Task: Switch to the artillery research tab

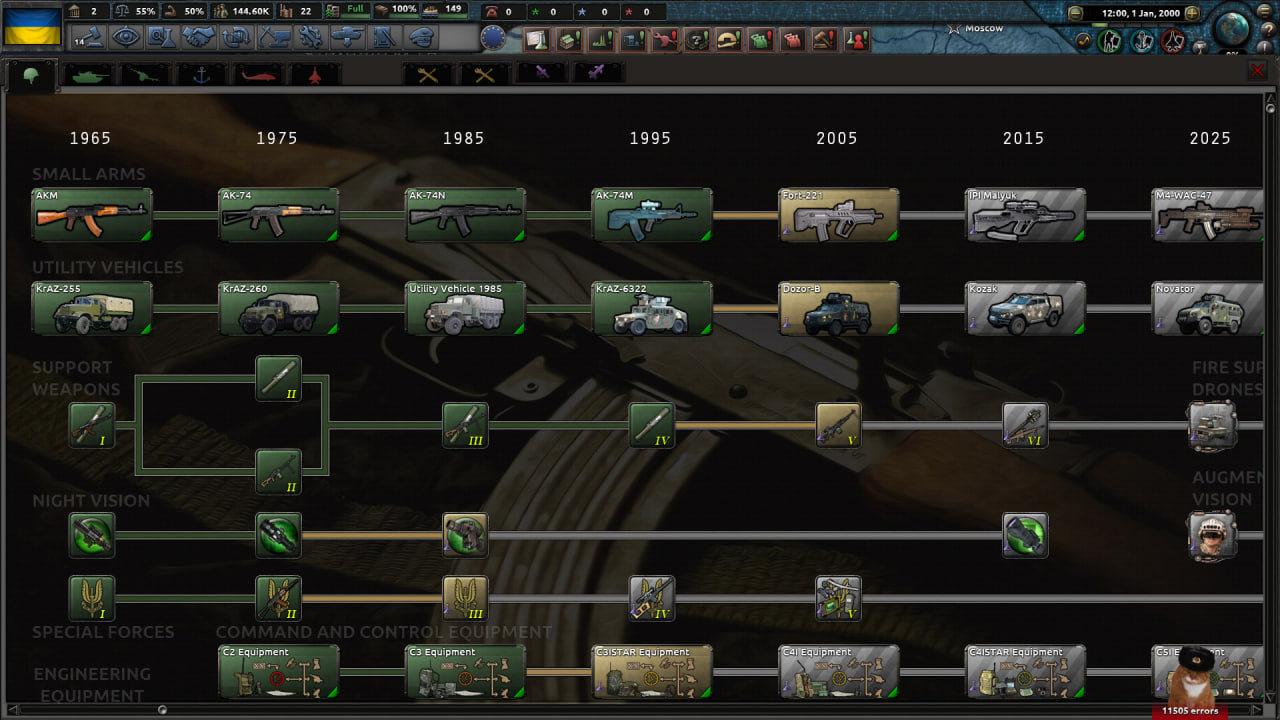Action: tap(145, 74)
